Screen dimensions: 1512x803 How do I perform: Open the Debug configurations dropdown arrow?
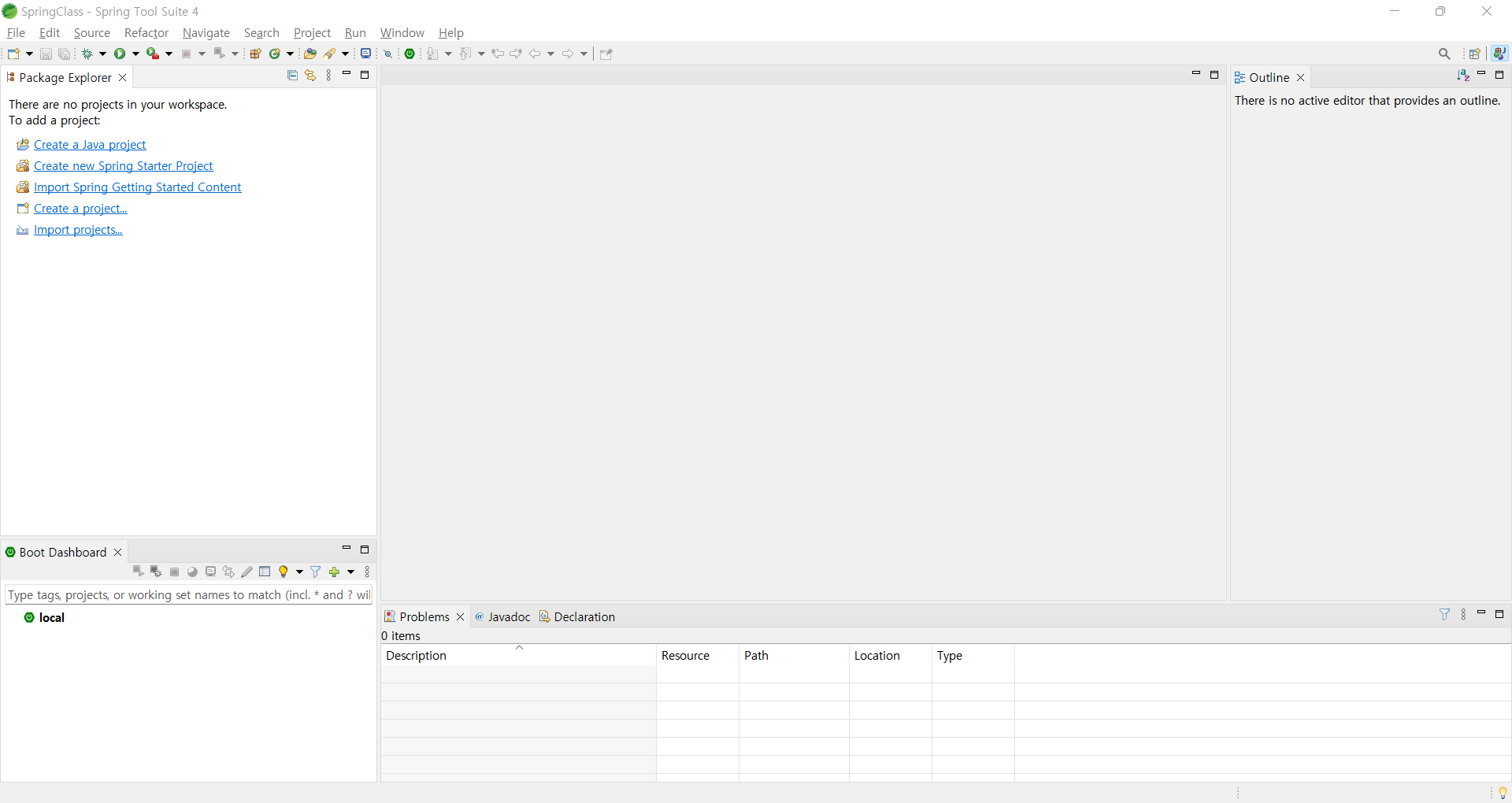pos(102,54)
